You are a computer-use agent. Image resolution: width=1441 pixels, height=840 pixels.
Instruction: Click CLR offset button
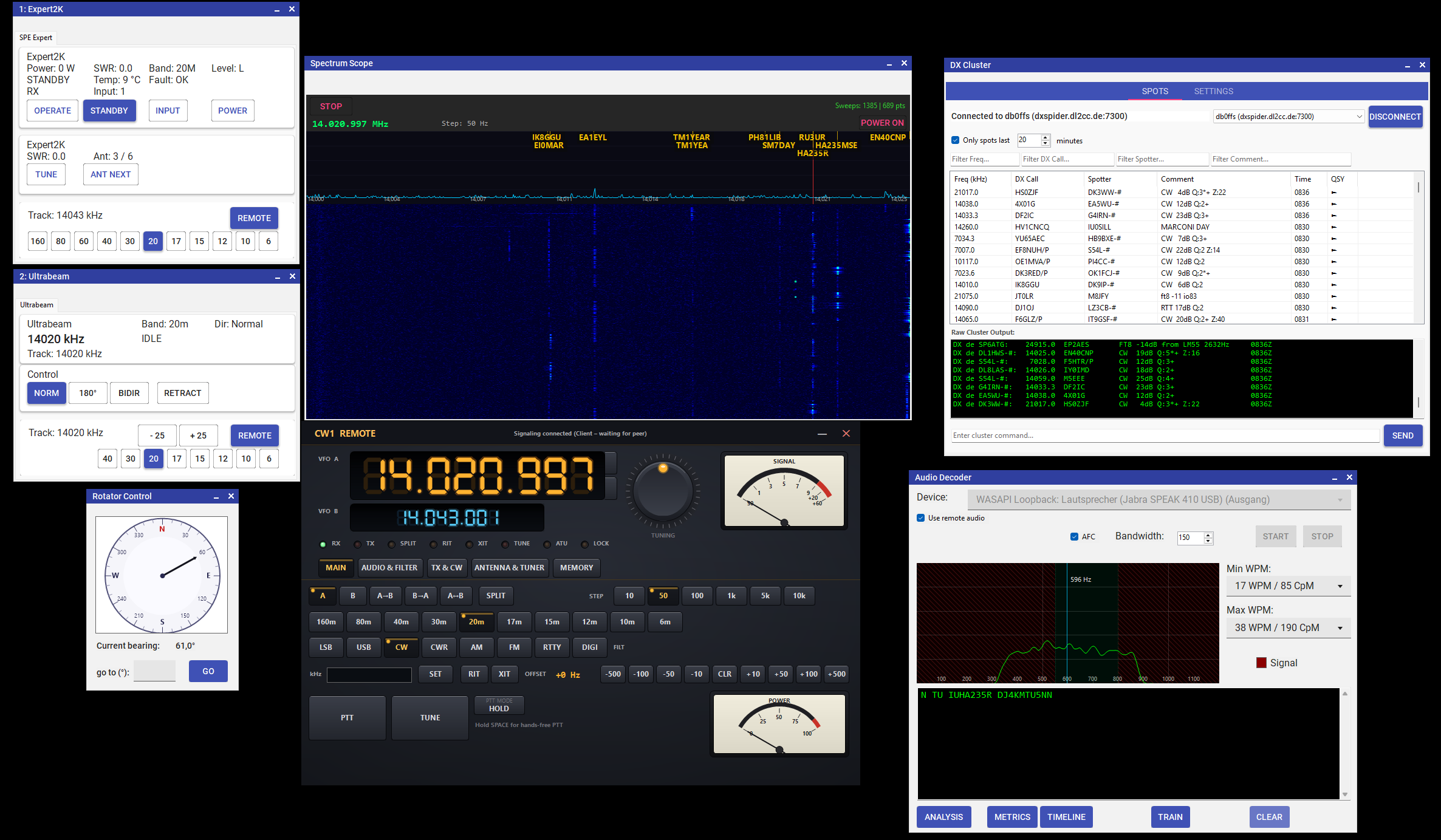725,674
